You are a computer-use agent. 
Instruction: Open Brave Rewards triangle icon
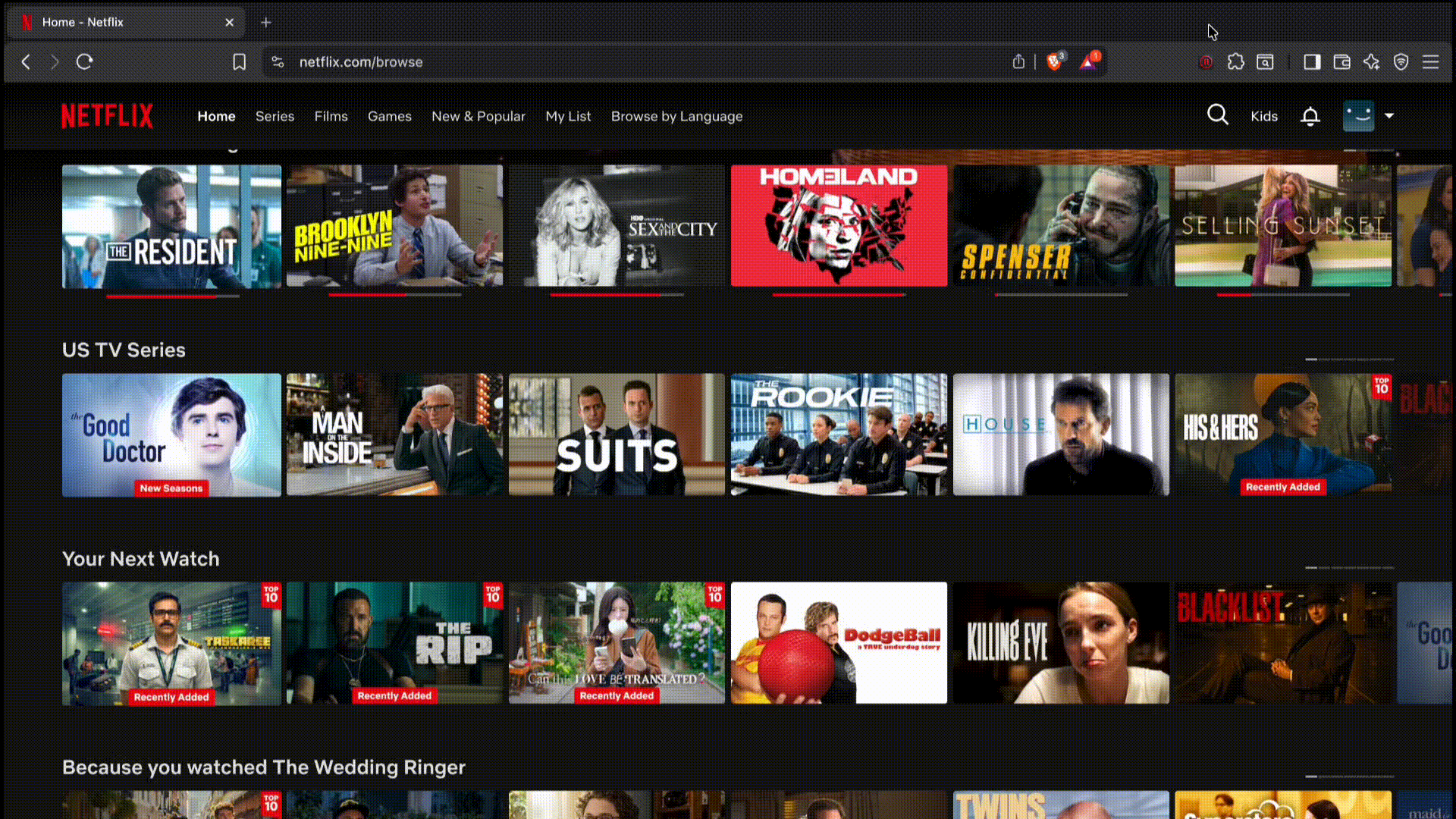tap(1089, 61)
